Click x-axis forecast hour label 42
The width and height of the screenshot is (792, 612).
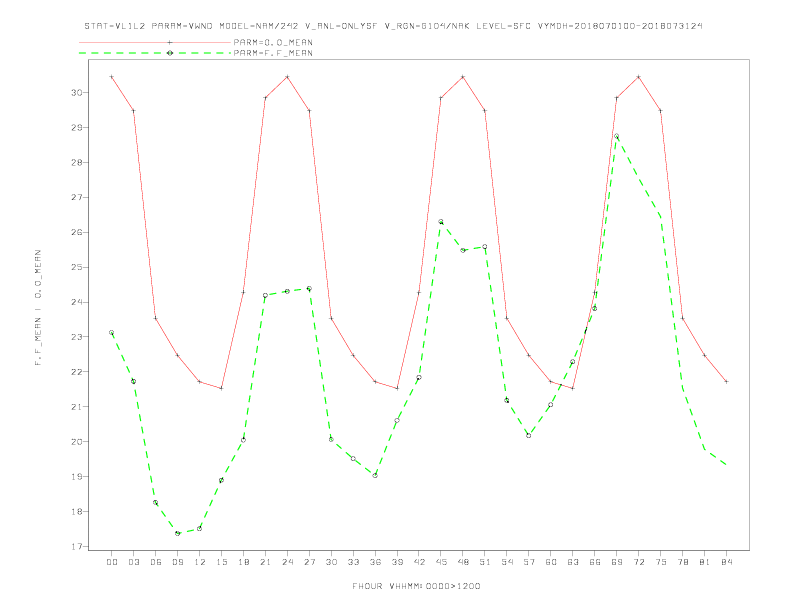pos(419,562)
